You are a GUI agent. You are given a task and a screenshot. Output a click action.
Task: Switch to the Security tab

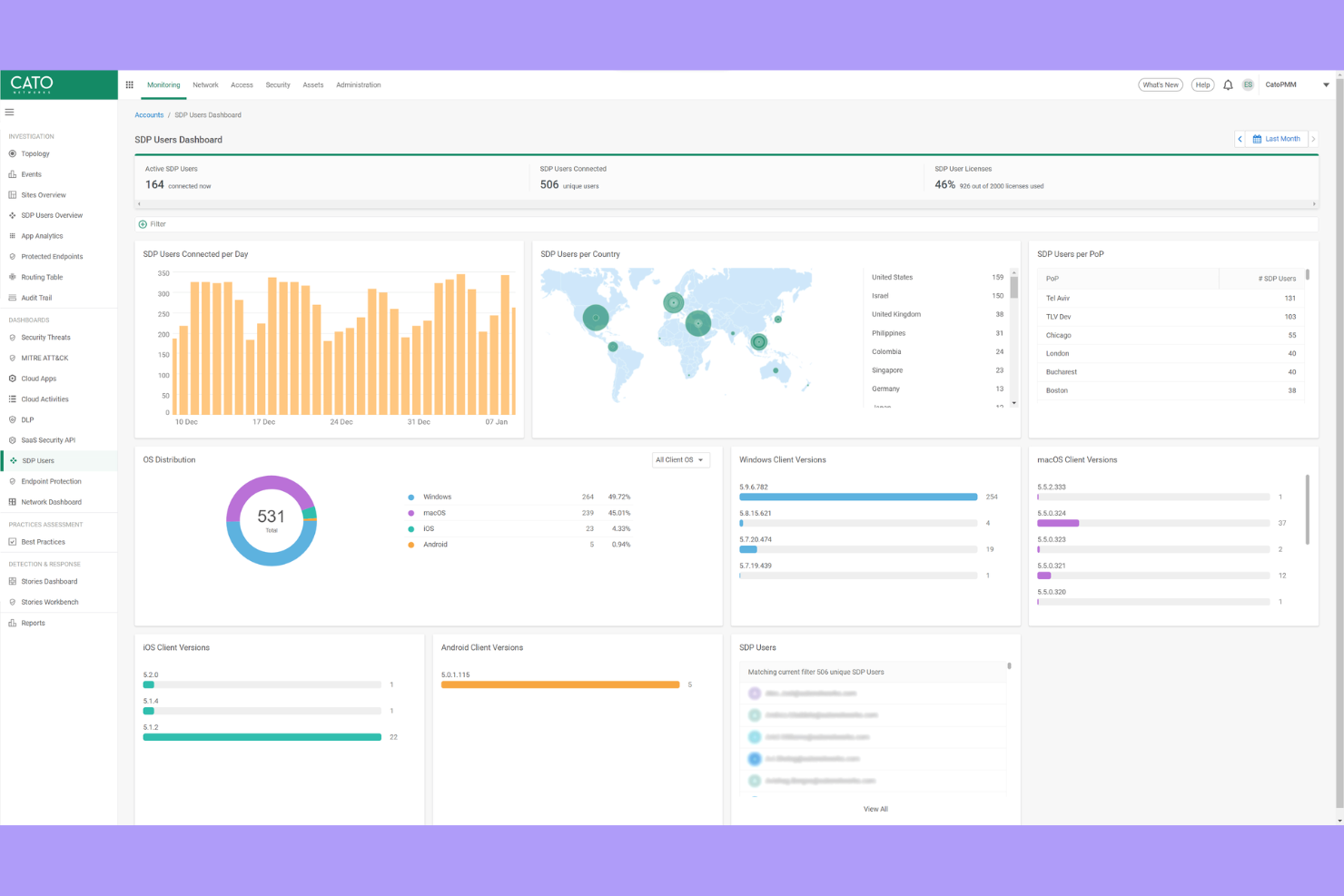(278, 84)
